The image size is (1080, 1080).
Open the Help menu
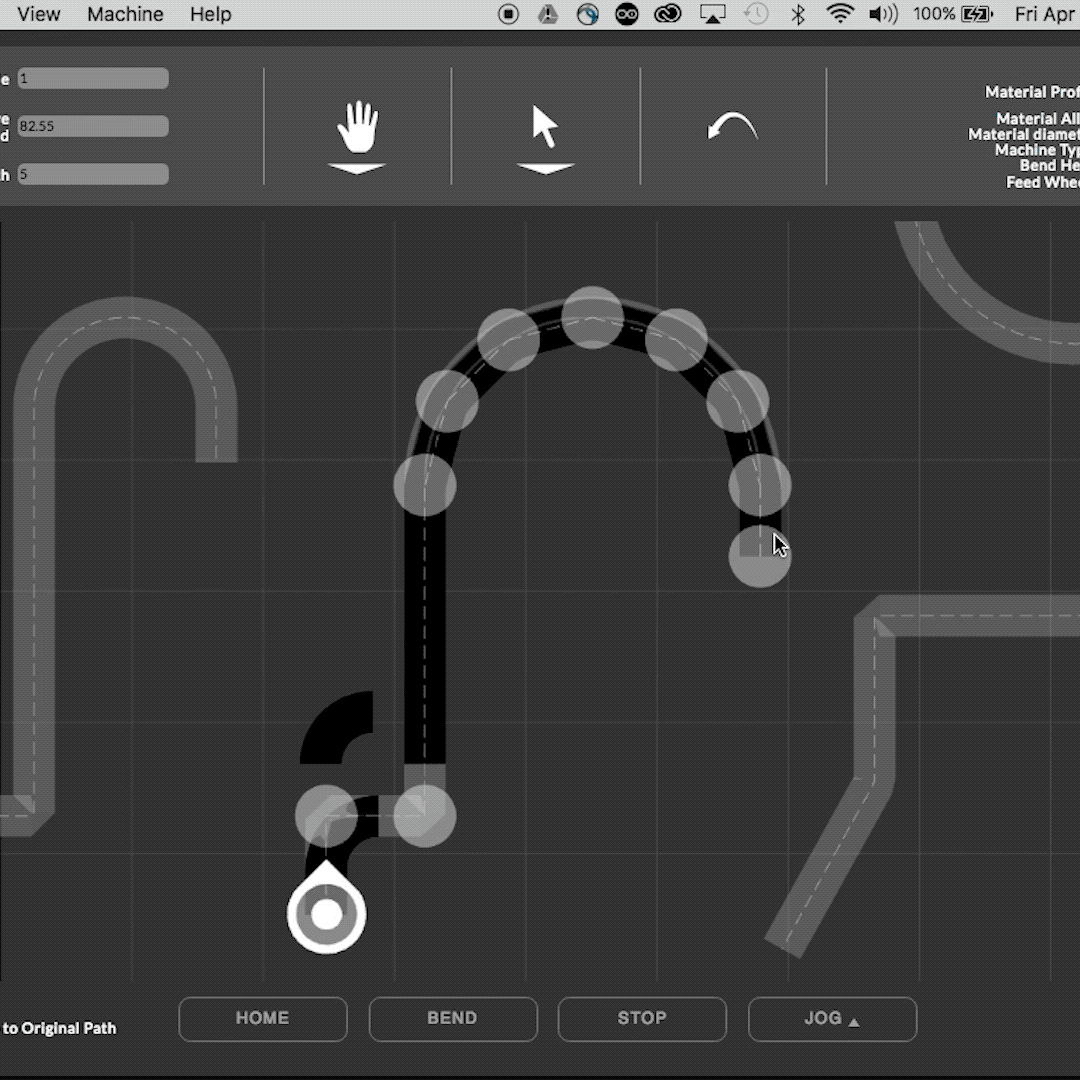[x=210, y=14]
